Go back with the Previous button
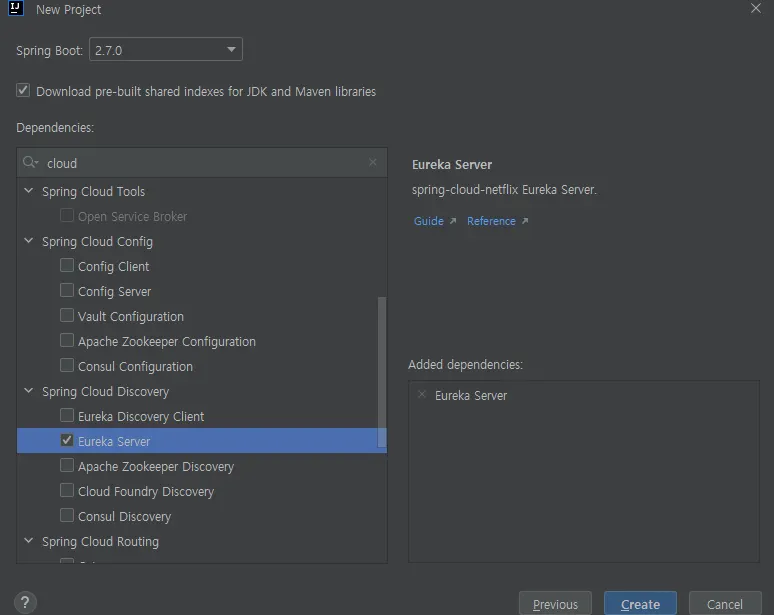 point(555,604)
